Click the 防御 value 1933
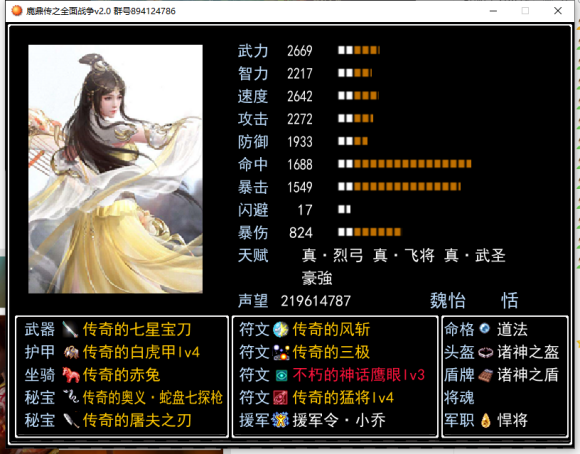This screenshot has height=454, width=580. tap(300, 142)
